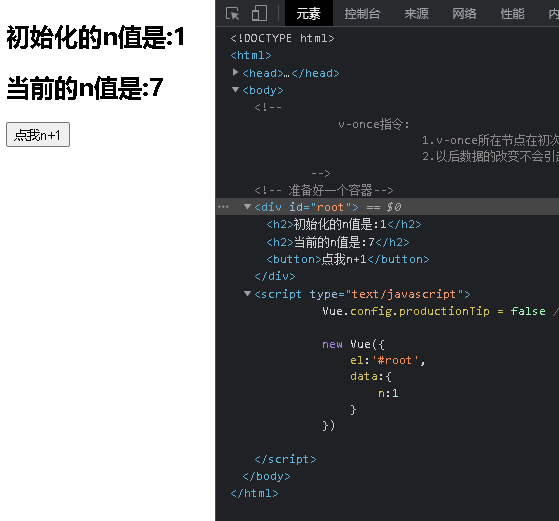
Task: Click the == $0 marker on div root row
Action: tap(384, 207)
